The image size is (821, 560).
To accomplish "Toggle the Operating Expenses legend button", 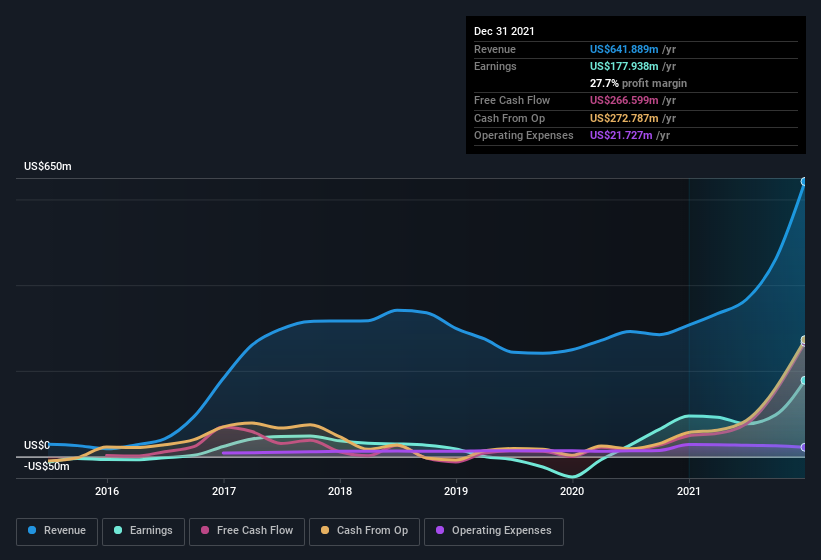I will tap(494, 531).
